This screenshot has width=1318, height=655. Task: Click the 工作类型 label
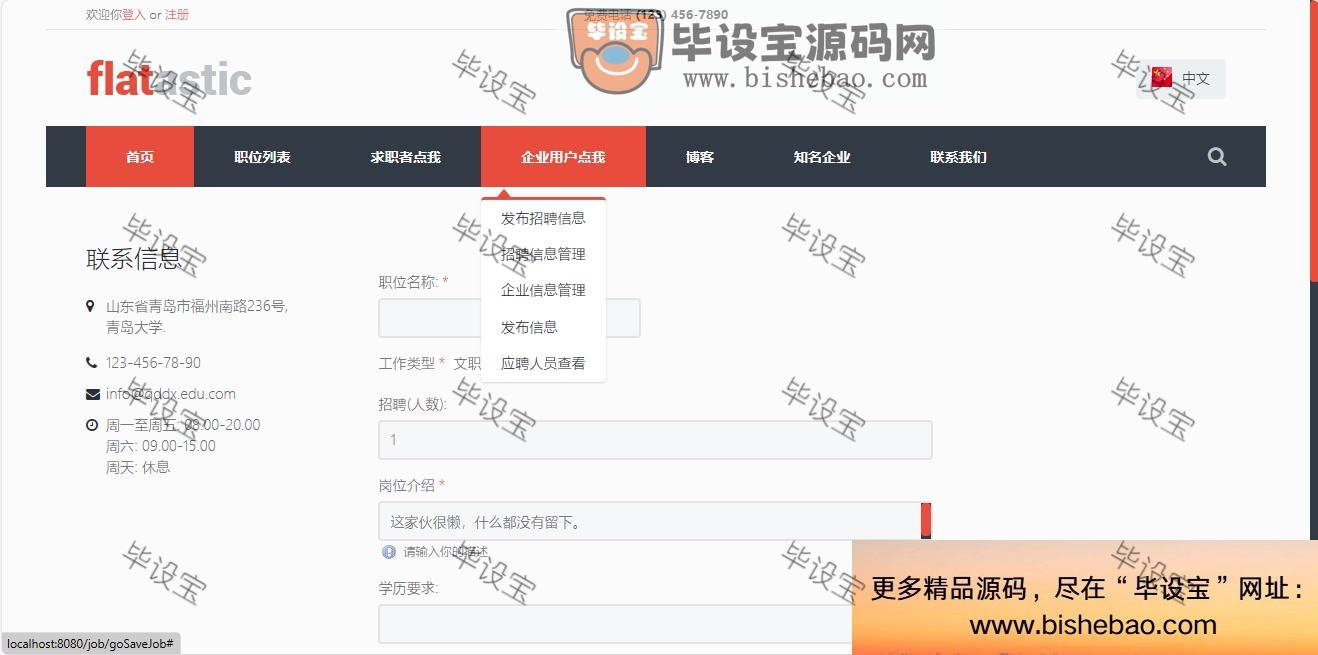(407, 363)
